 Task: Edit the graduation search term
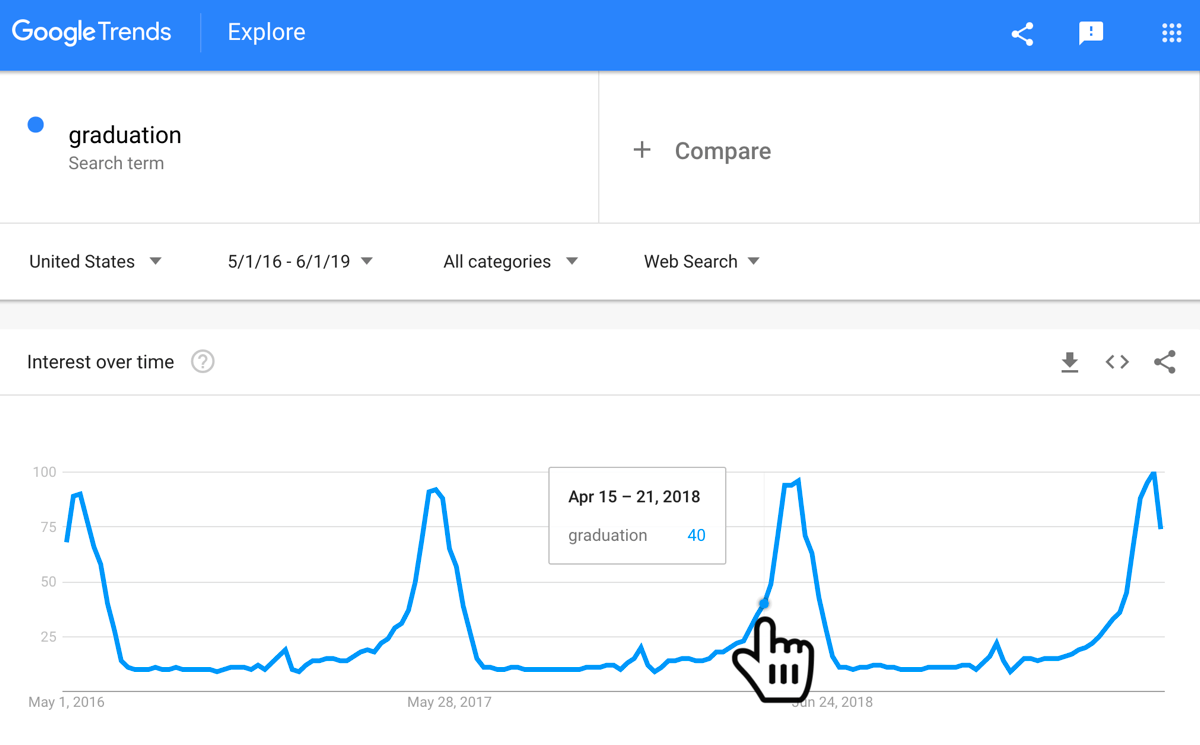[x=125, y=136]
